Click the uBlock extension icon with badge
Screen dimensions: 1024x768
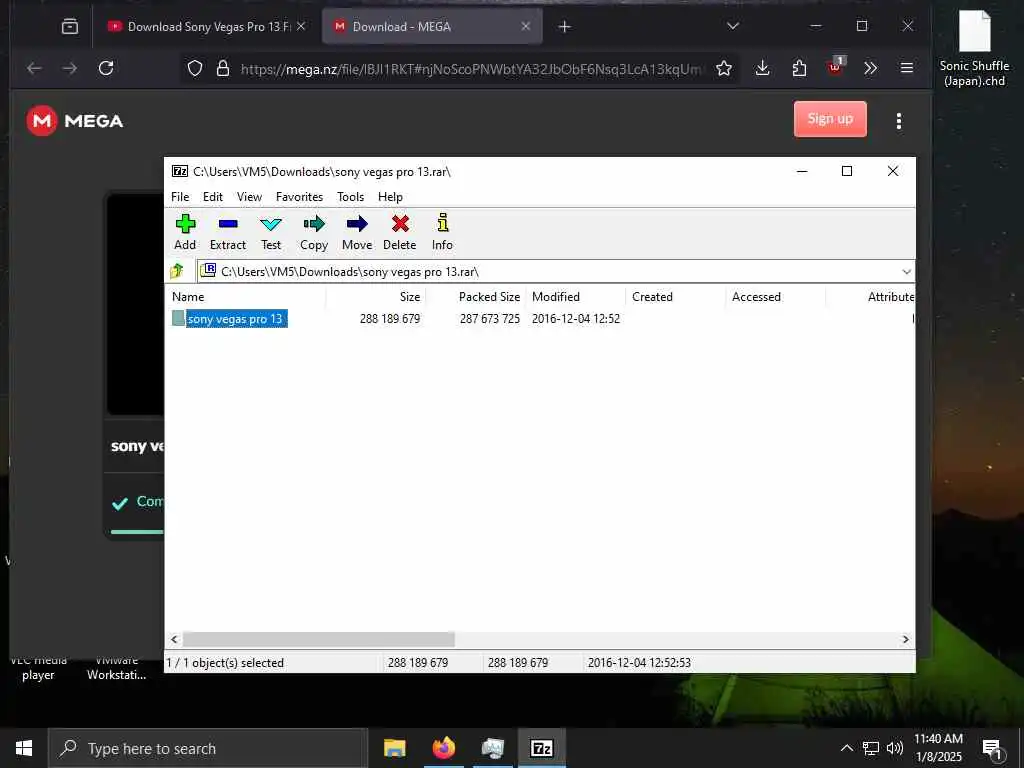pyautogui.click(x=835, y=67)
